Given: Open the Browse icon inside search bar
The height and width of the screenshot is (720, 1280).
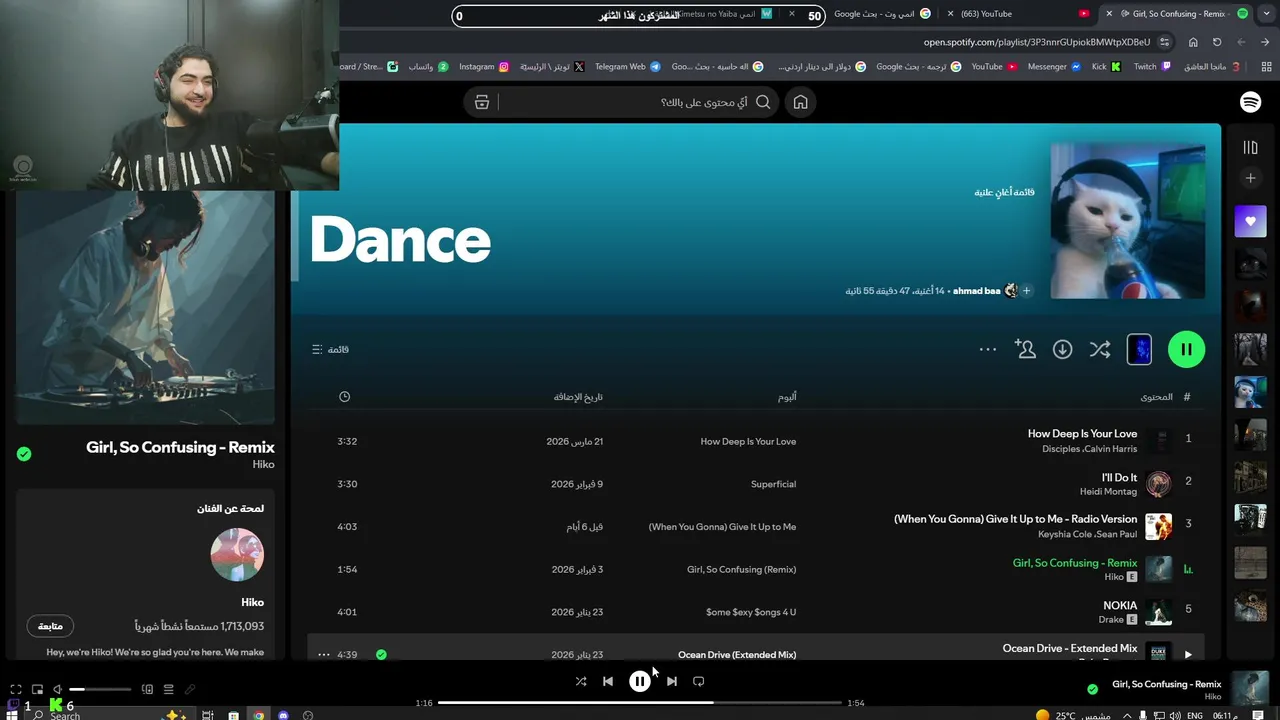Looking at the screenshot, I should (x=482, y=102).
